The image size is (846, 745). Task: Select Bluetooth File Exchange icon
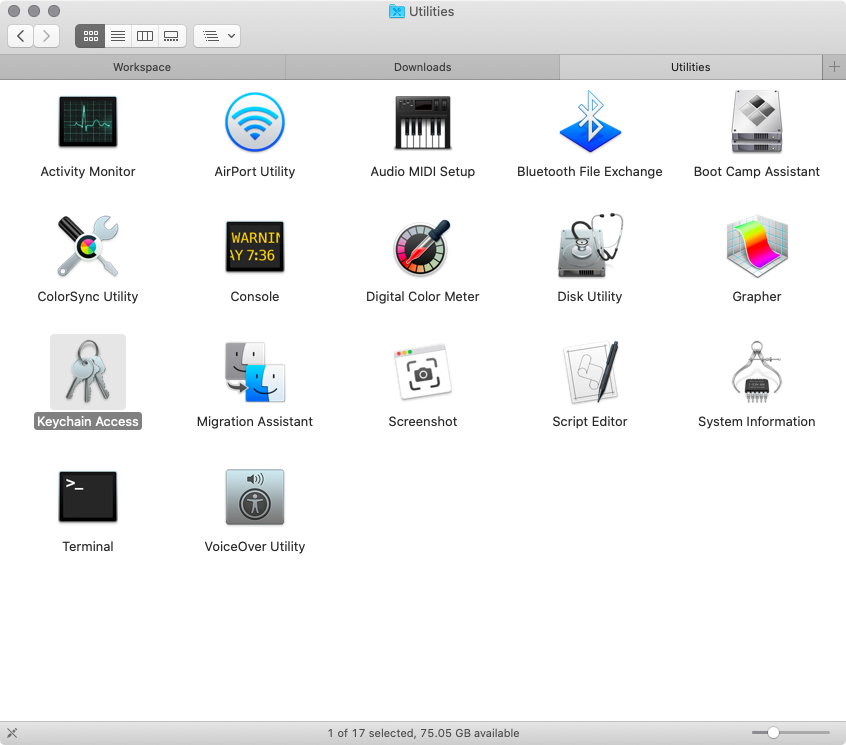pos(590,123)
